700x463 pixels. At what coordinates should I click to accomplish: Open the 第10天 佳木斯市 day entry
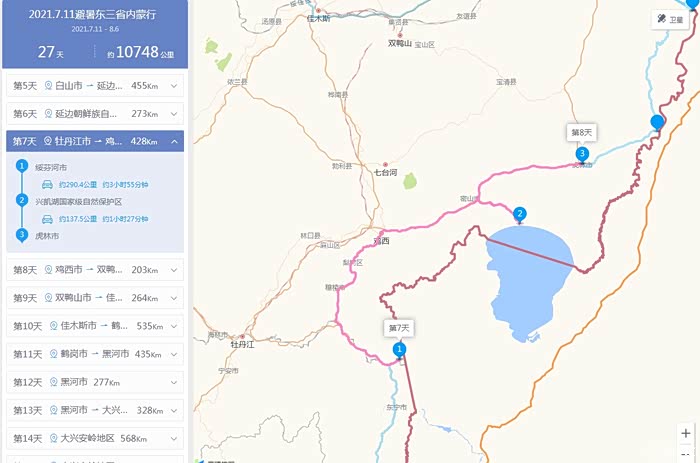click(95, 326)
